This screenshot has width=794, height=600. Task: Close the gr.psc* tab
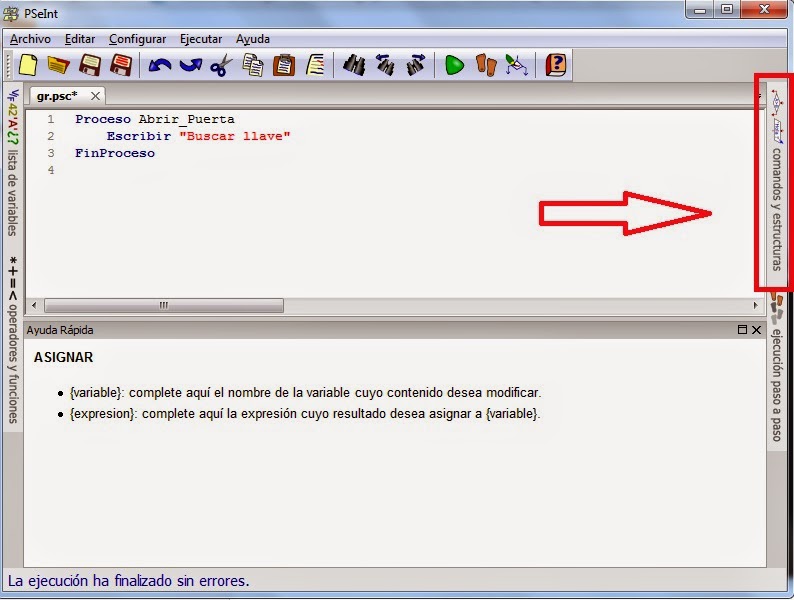[x=95, y=96]
